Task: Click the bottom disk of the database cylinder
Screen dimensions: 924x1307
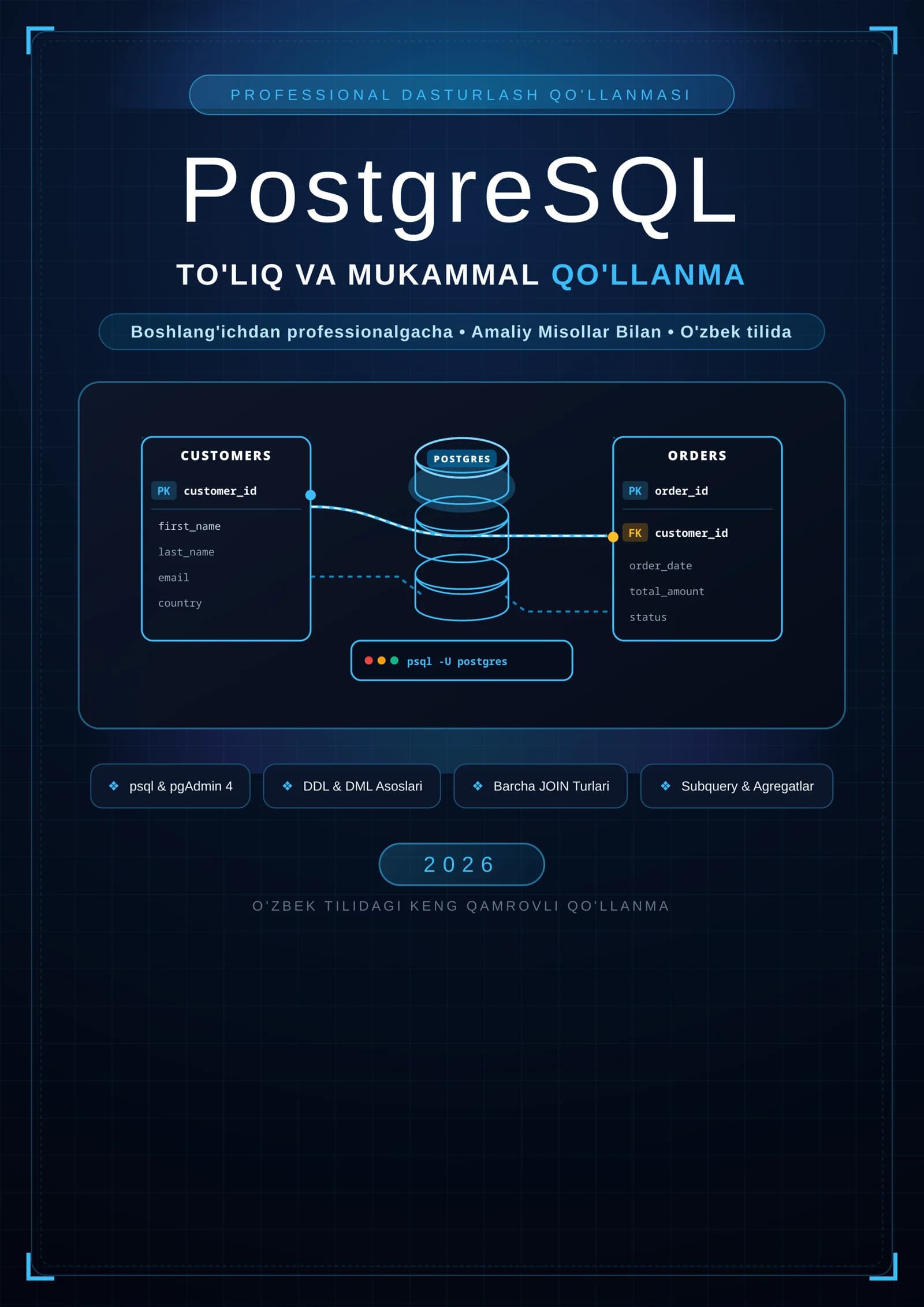Action: coord(462,587)
